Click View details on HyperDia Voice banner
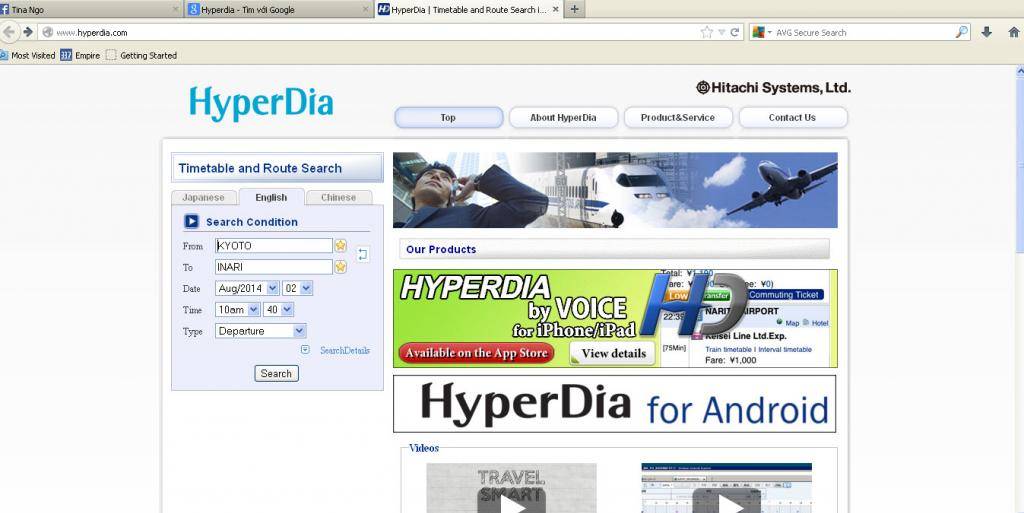Screen dimensions: 1024x513 [613, 353]
